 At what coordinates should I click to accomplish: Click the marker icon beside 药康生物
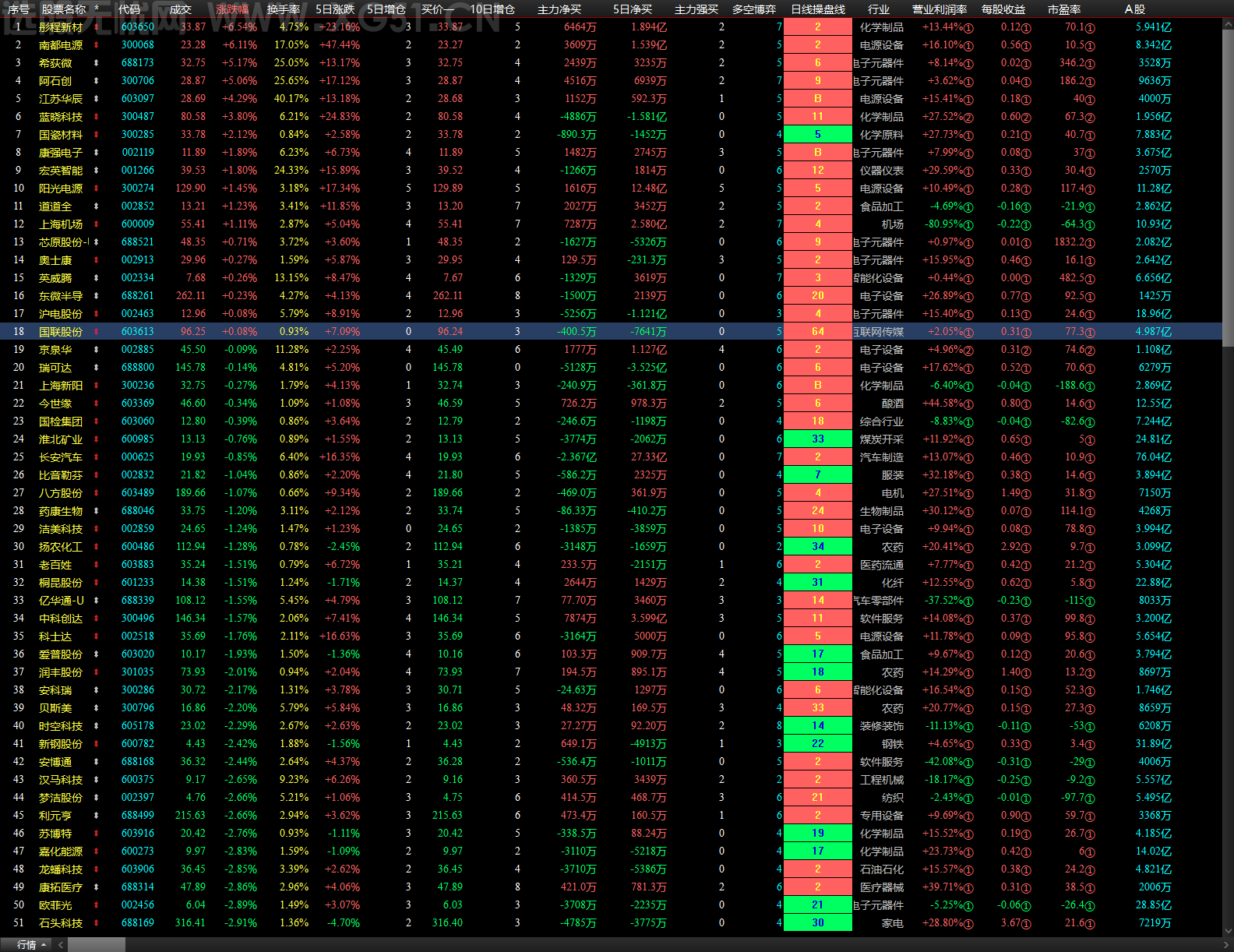click(x=97, y=511)
